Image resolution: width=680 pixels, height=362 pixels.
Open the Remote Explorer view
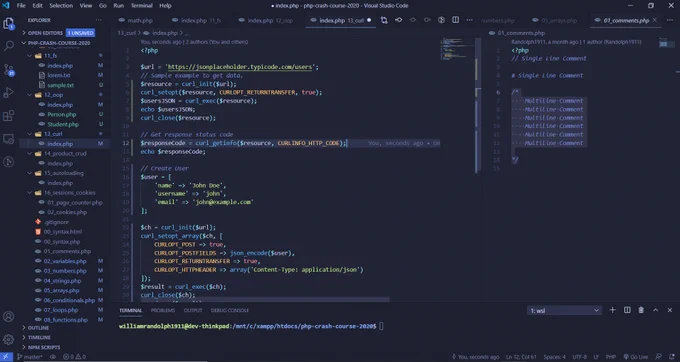[x=9, y=139]
